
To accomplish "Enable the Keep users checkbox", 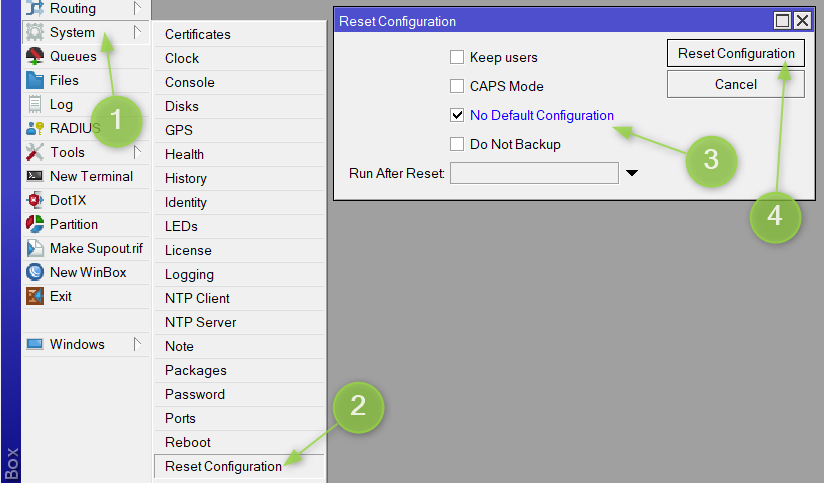I will [x=457, y=58].
